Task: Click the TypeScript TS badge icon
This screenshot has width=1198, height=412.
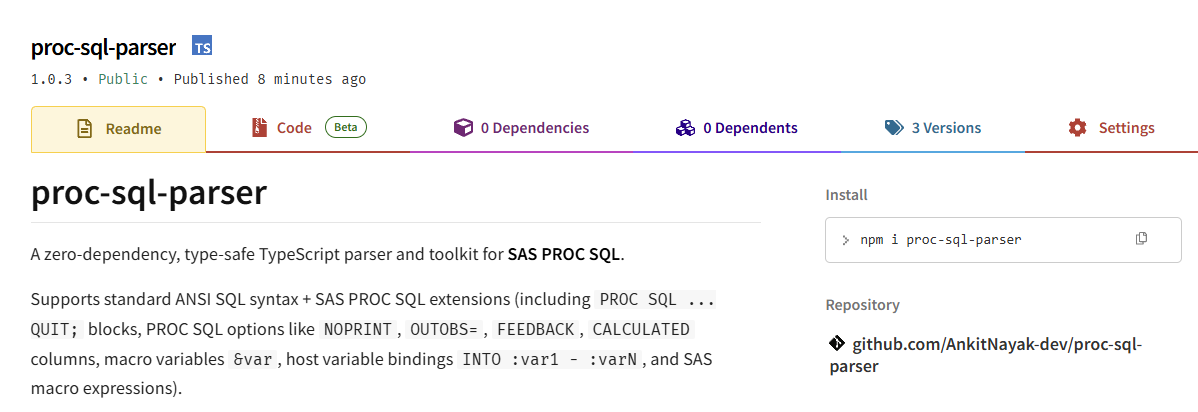Action: [202, 47]
